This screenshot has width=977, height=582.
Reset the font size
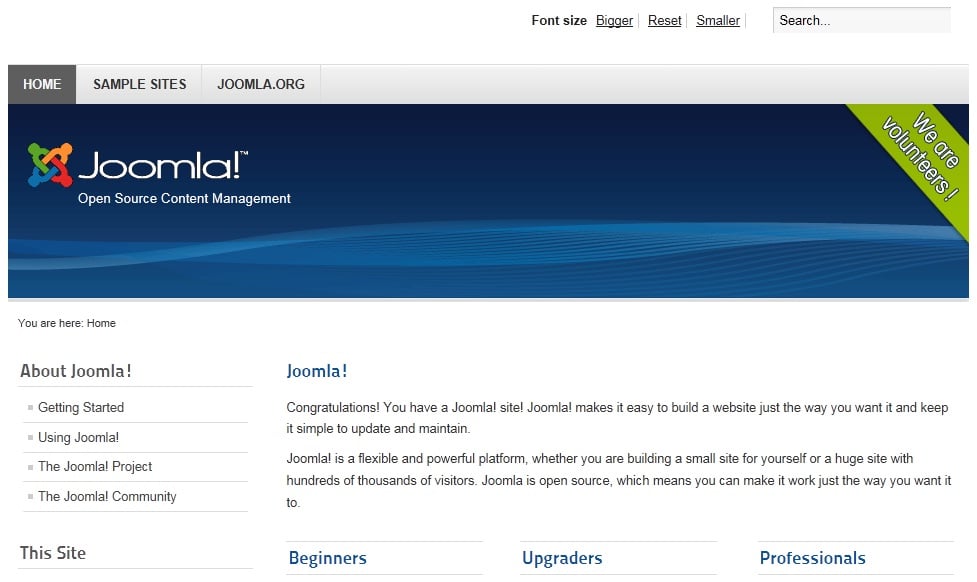click(x=664, y=20)
